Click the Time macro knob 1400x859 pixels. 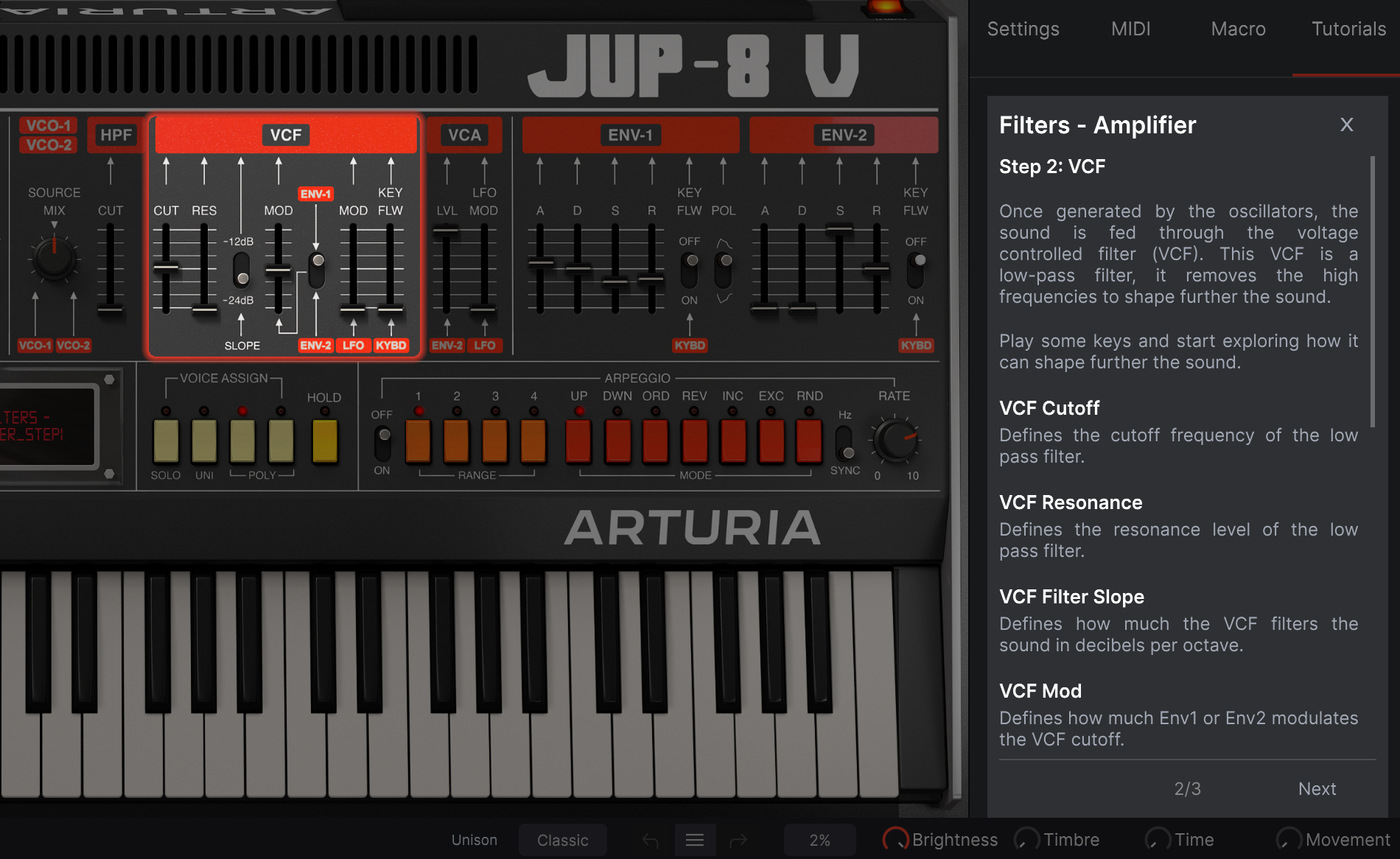click(x=1158, y=839)
